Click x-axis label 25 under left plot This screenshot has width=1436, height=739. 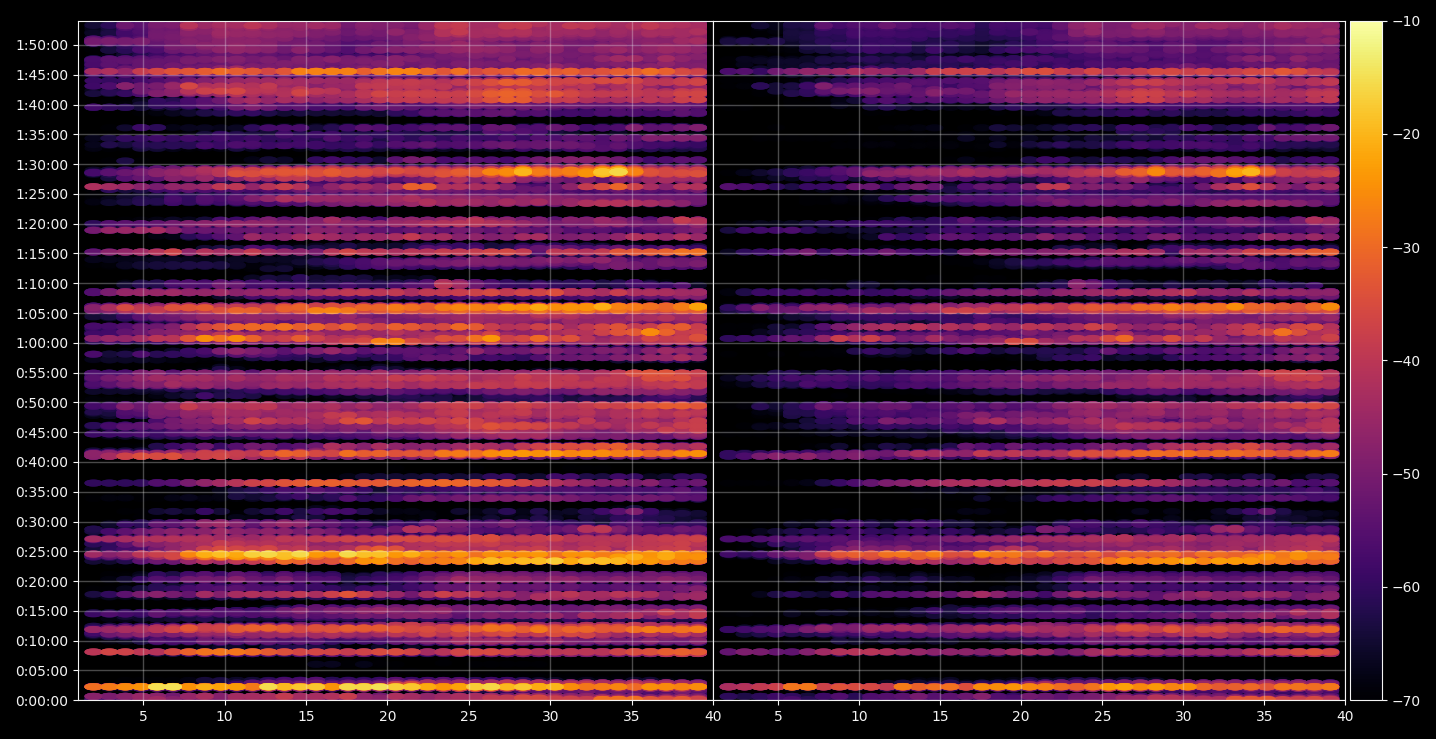pyautogui.click(x=469, y=717)
